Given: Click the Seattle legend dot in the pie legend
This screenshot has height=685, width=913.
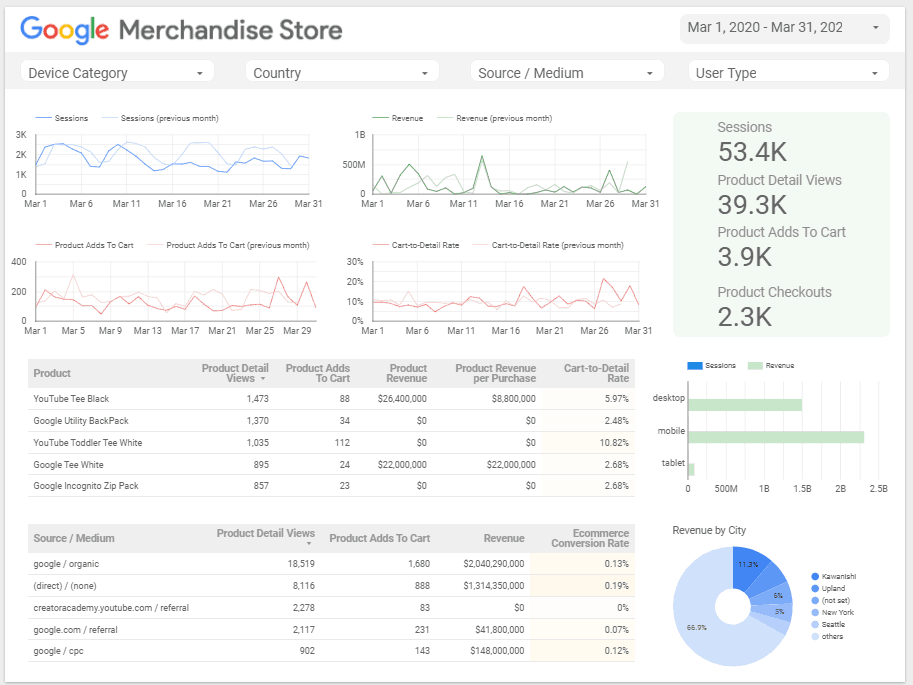Looking at the screenshot, I should [x=814, y=624].
